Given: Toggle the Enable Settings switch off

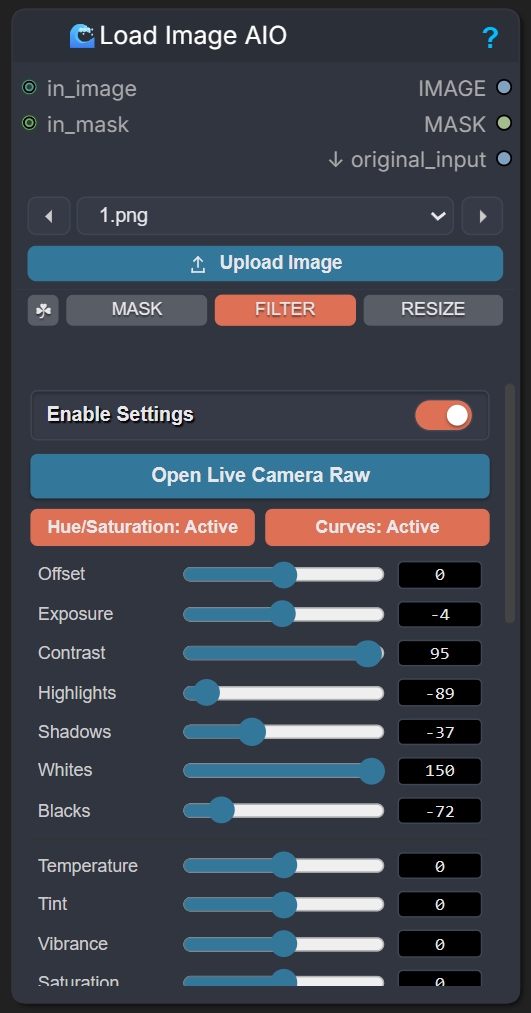Looking at the screenshot, I should 443,415.
